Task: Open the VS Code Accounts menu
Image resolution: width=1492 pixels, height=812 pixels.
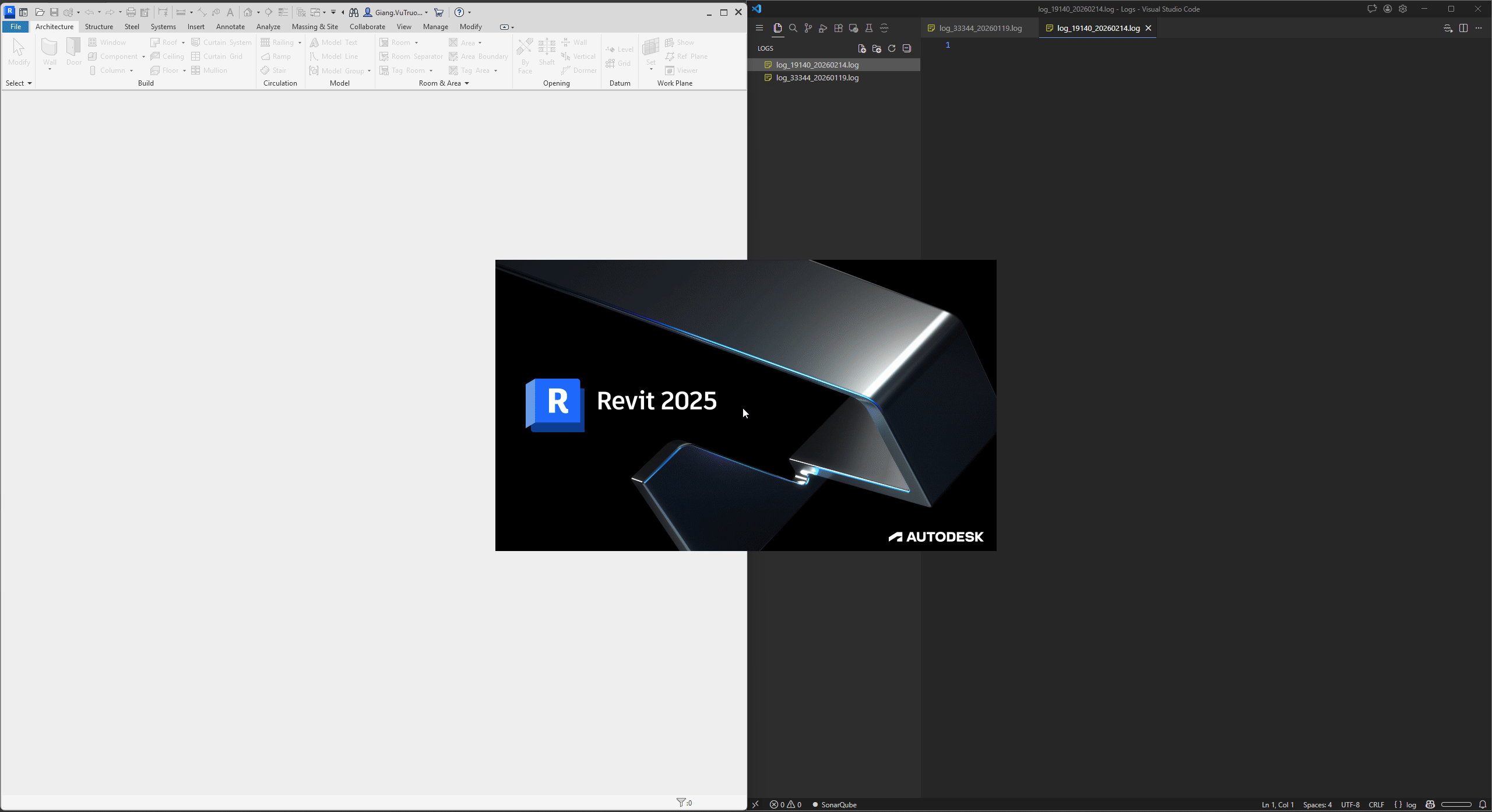Action: tap(1388, 9)
